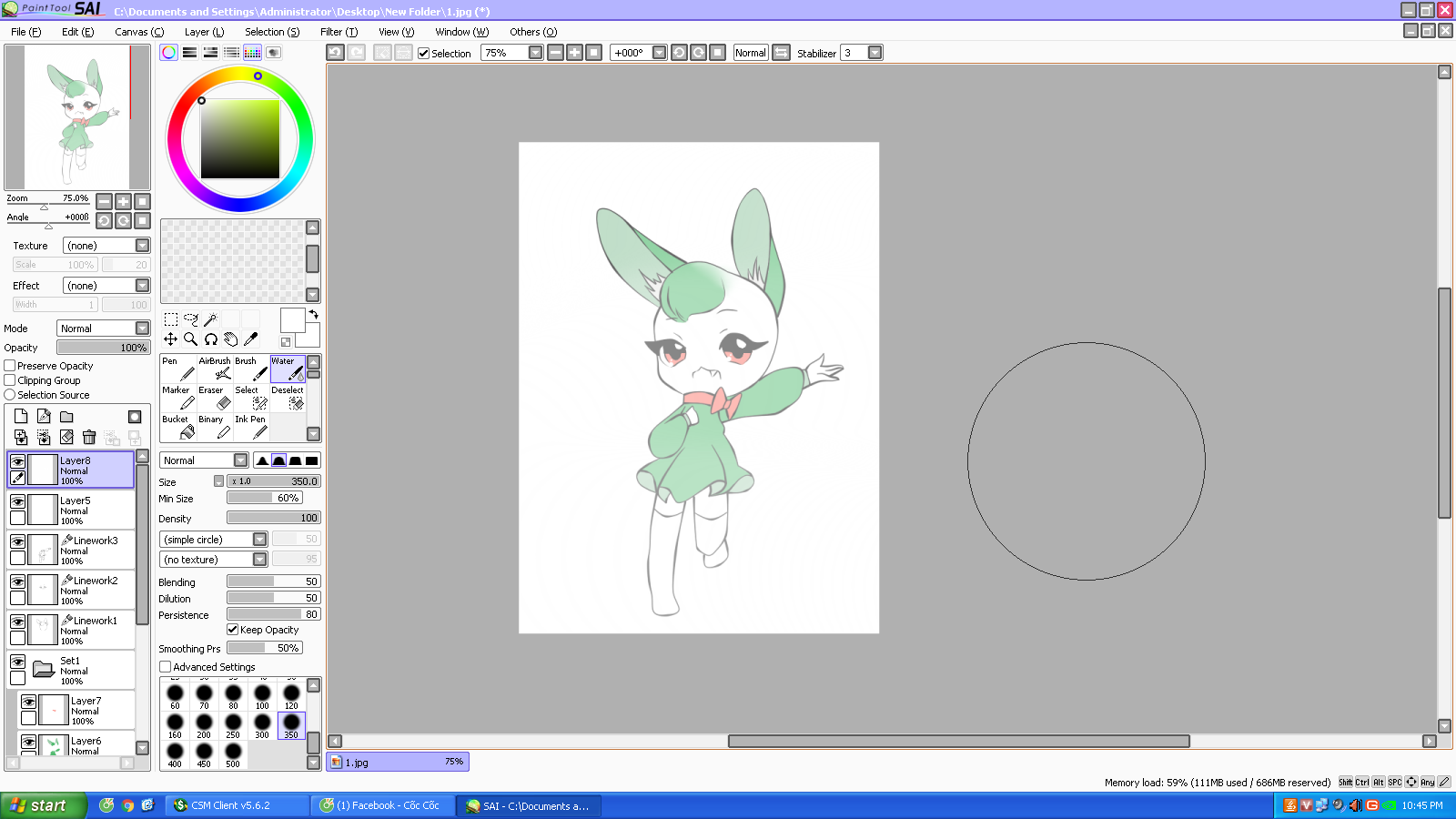Activate the magic wand selection tool
This screenshot has width=1456, height=819.
coord(210,319)
